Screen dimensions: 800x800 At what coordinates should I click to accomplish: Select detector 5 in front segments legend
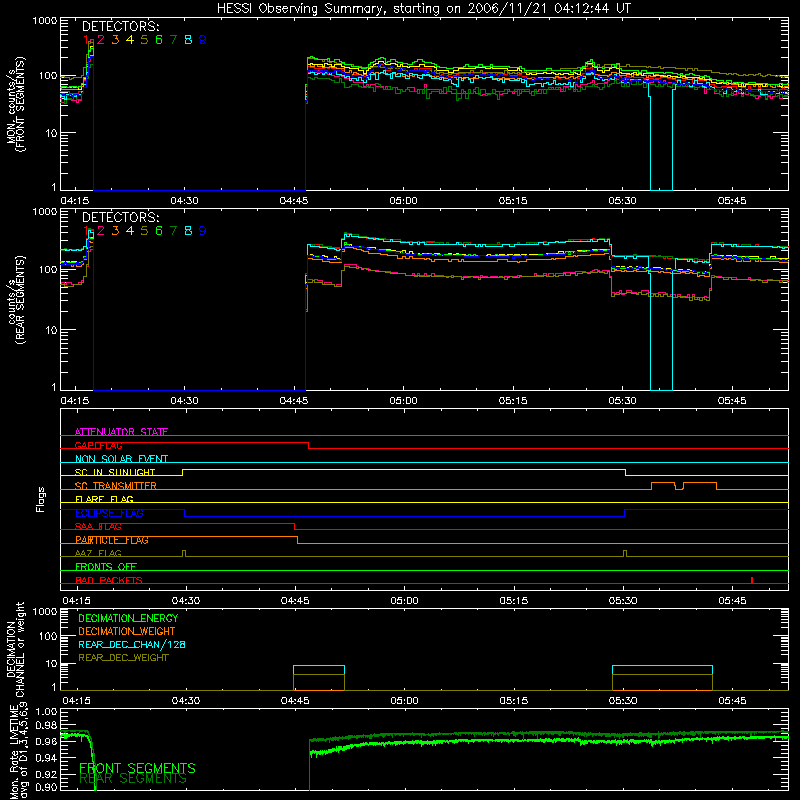[144, 40]
